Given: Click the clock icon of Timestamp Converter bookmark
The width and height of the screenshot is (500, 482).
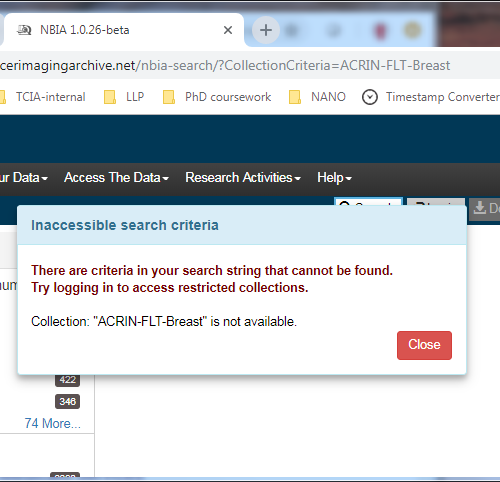Looking at the screenshot, I should click(x=370, y=97).
